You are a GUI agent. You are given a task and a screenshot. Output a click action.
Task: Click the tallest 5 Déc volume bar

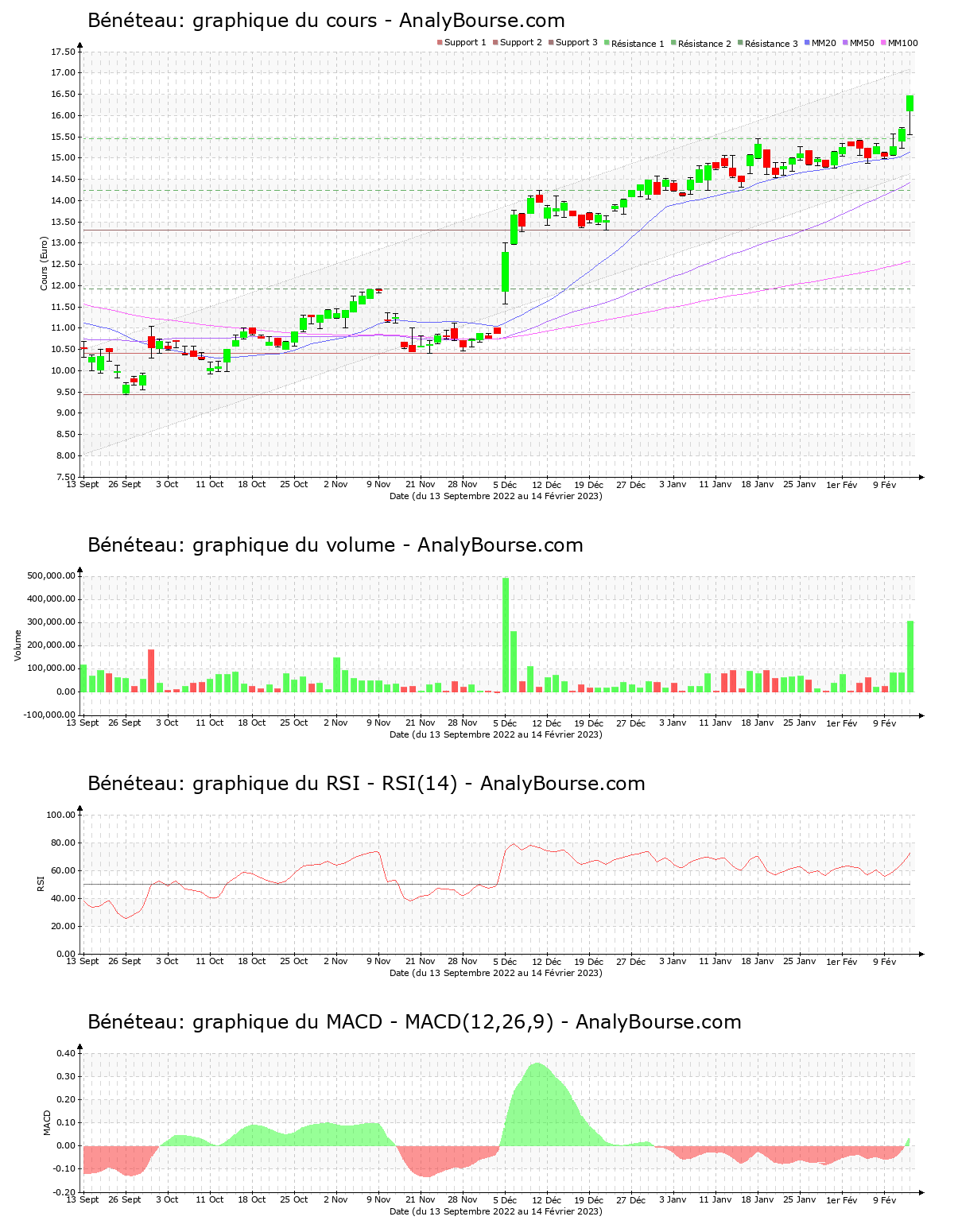click(x=506, y=634)
